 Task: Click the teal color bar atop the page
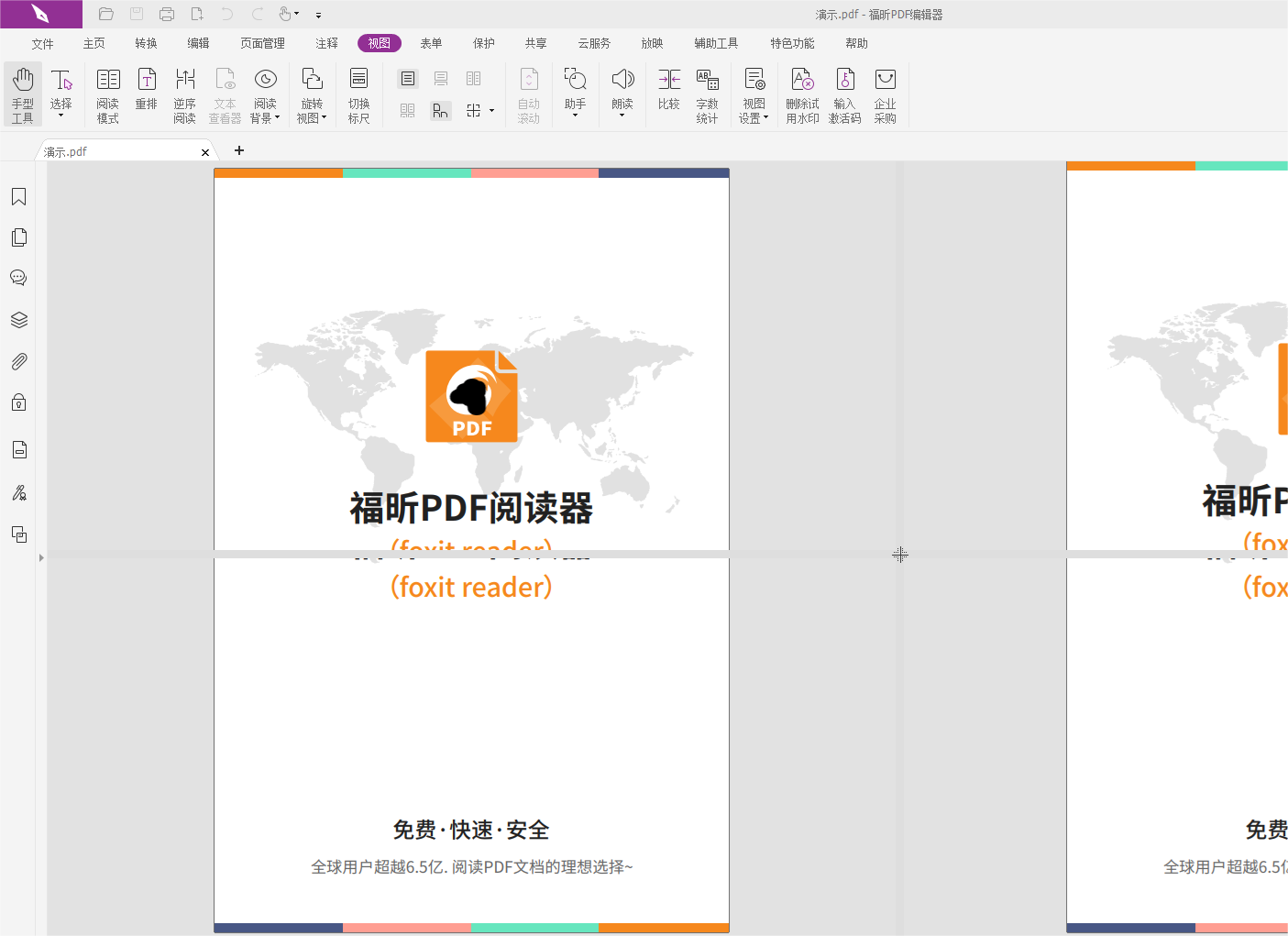406,172
